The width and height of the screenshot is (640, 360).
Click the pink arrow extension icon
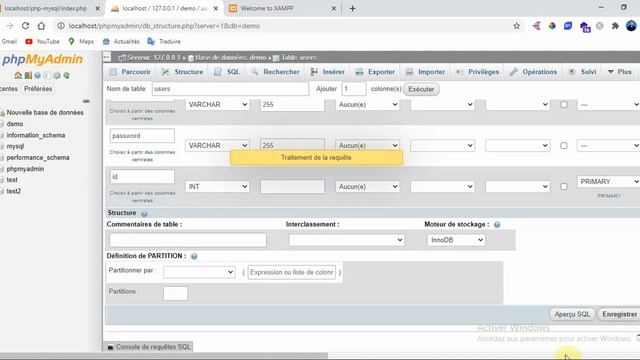click(536, 26)
